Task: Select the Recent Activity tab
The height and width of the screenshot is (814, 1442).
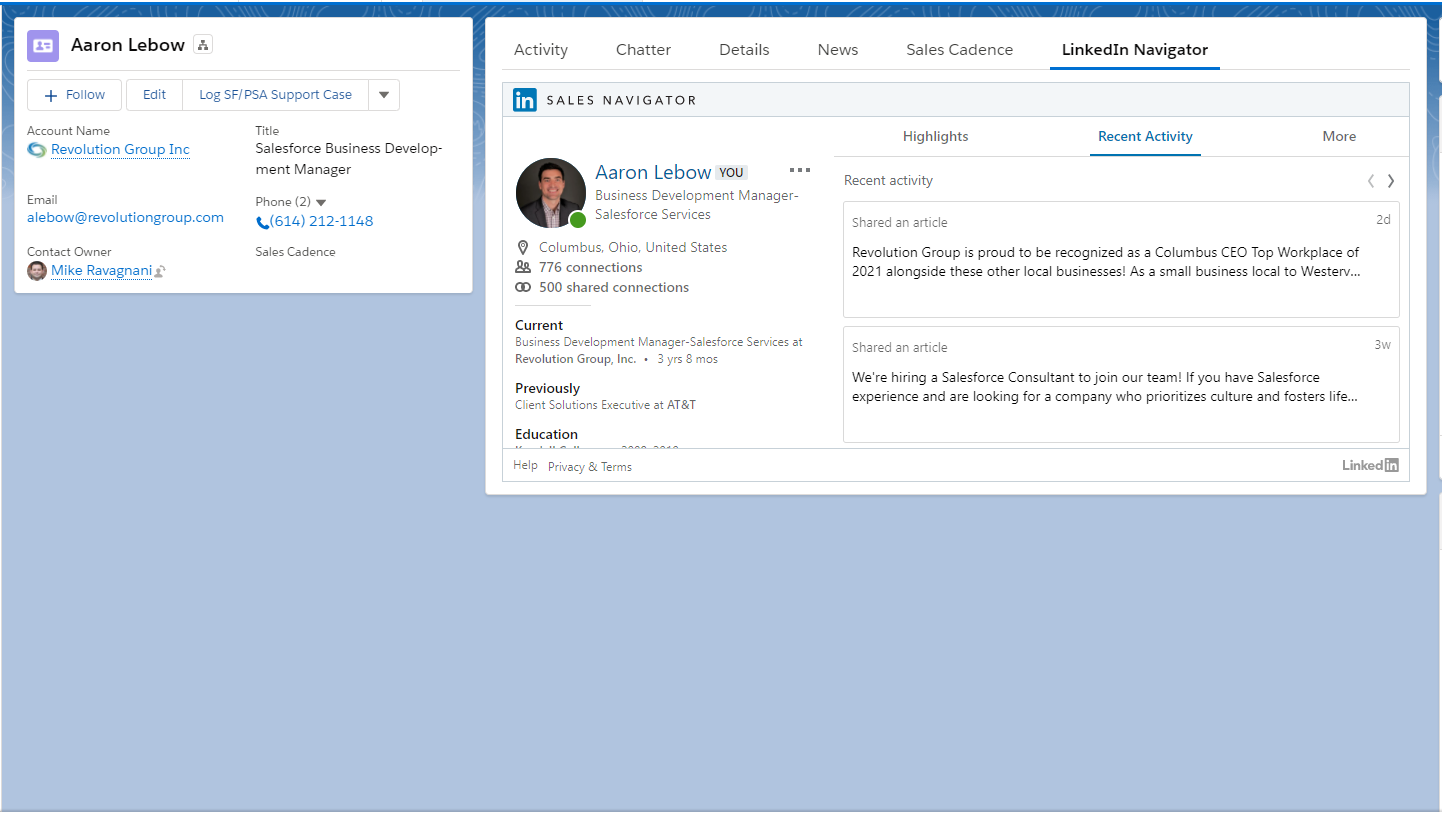Action: [x=1145, y=136]
